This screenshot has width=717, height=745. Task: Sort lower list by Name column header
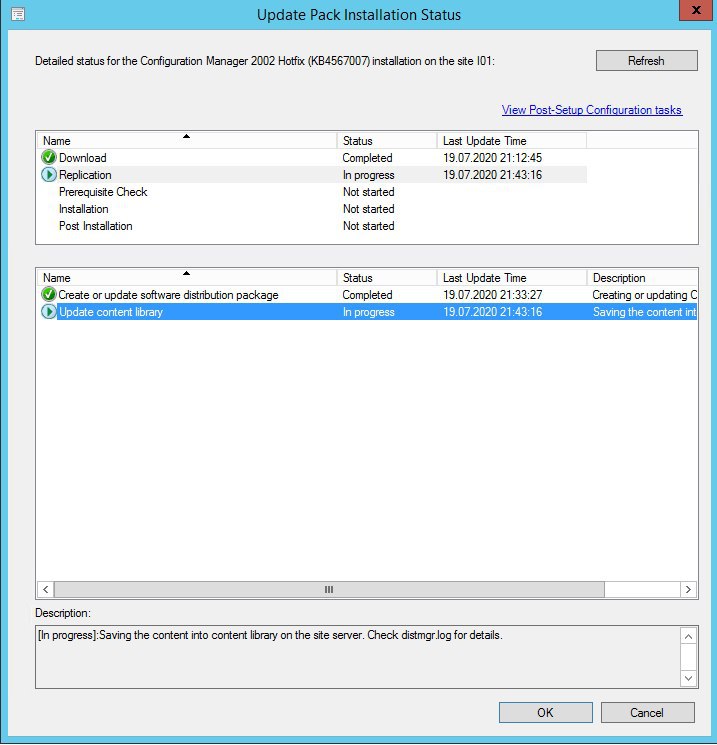(187, 277)
